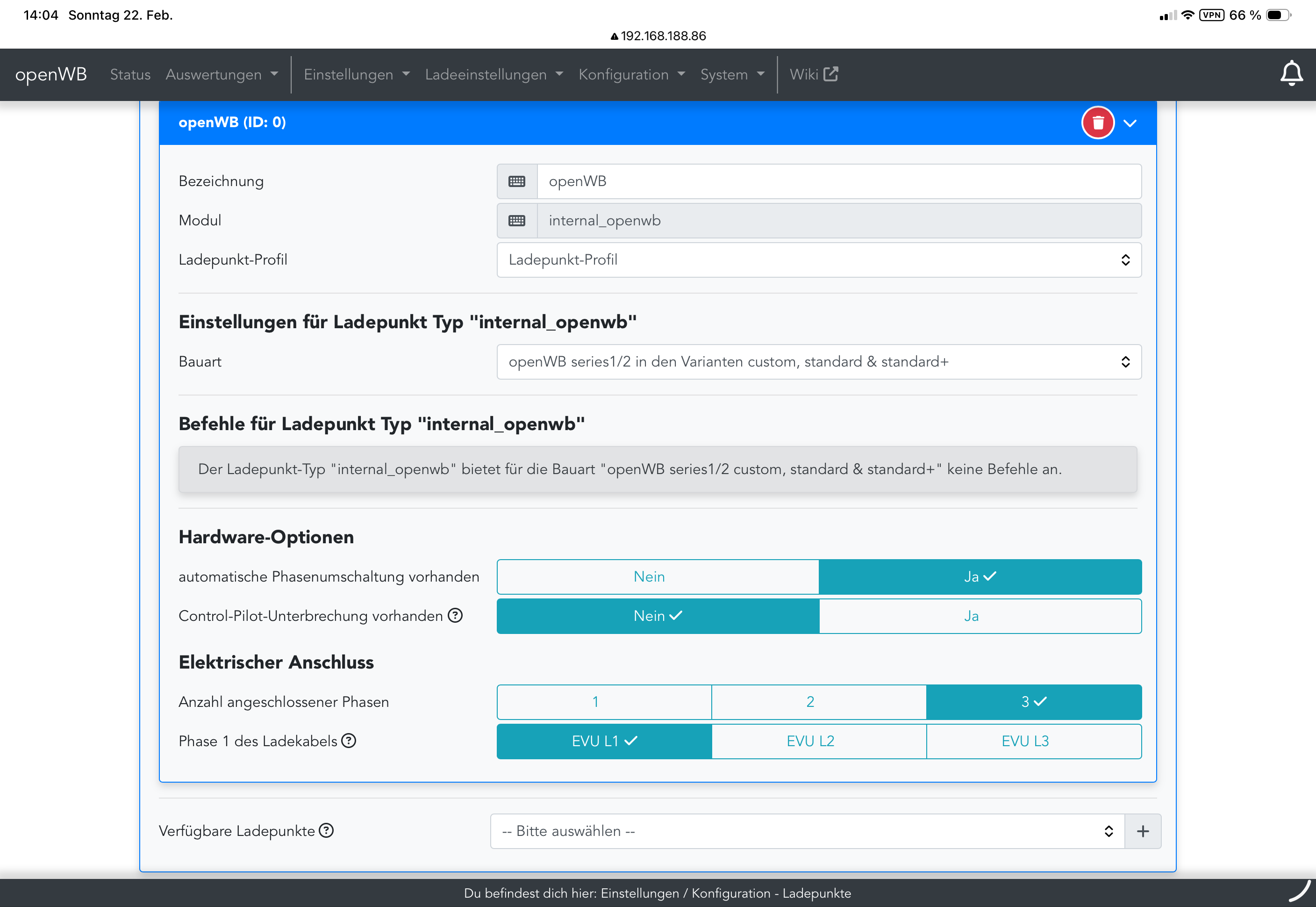Click the red trash delete icon
The height and width of the screenshot is (907, 1316).
point(1097,123)
